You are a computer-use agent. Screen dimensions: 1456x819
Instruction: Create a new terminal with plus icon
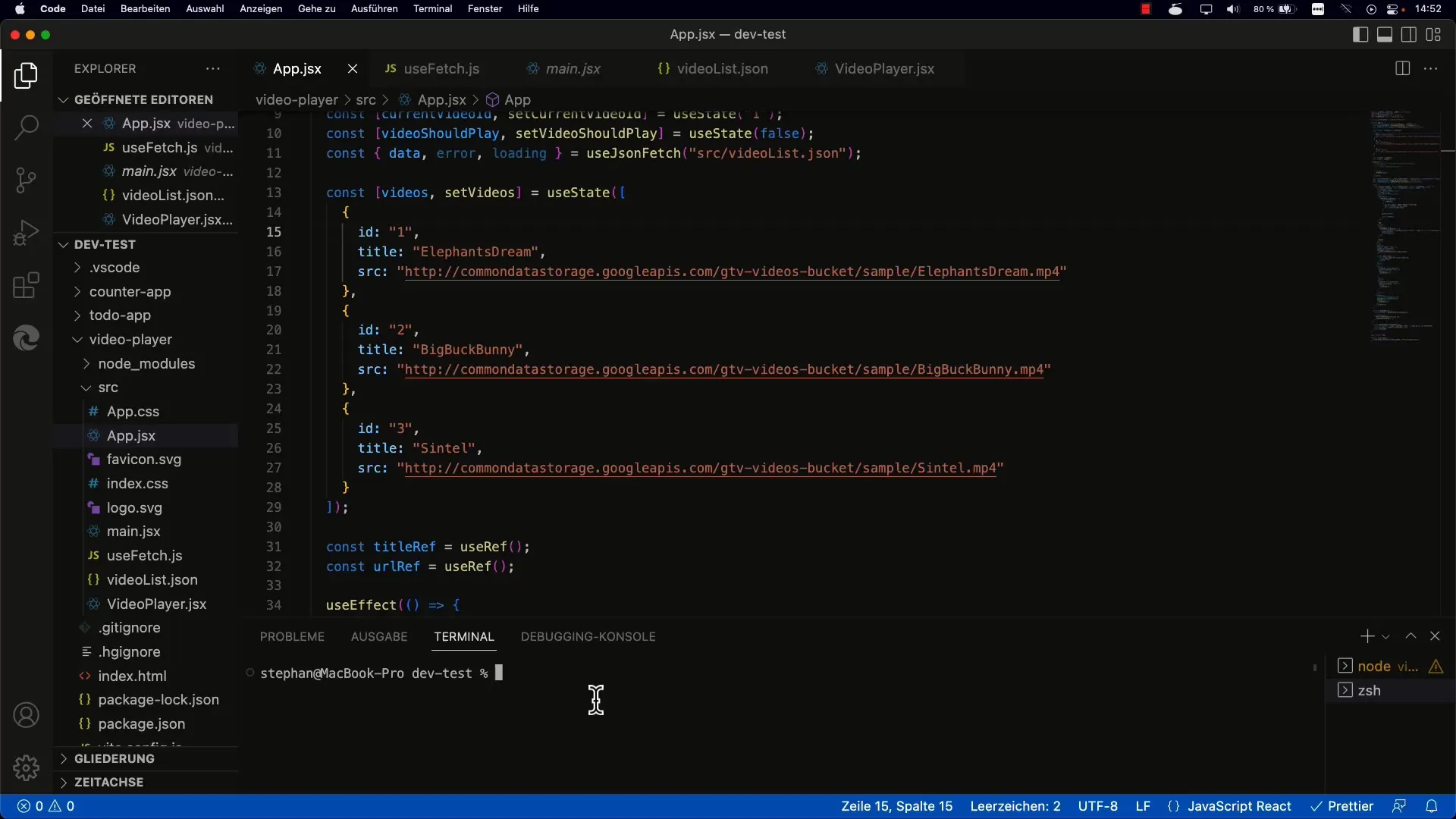coord(1367,636)
